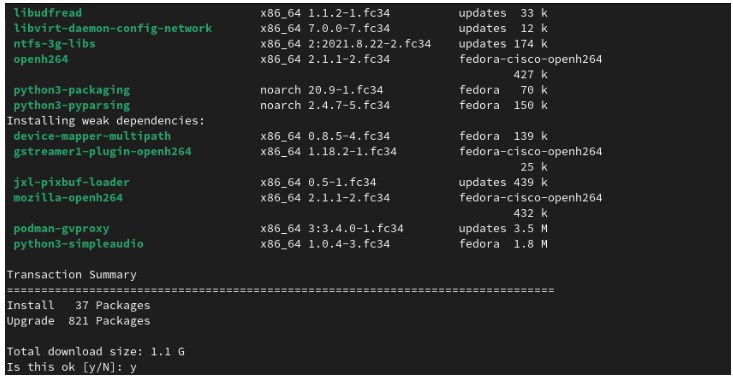The height and width of the screenshot is (377, 733).
Task: Click the 3:3.4.0-1.fc34 version text
Action: click(356, 229)
